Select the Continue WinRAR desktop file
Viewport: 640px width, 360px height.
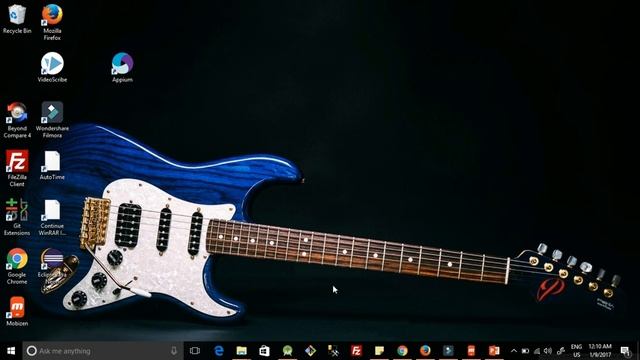[x=52, y=217]
